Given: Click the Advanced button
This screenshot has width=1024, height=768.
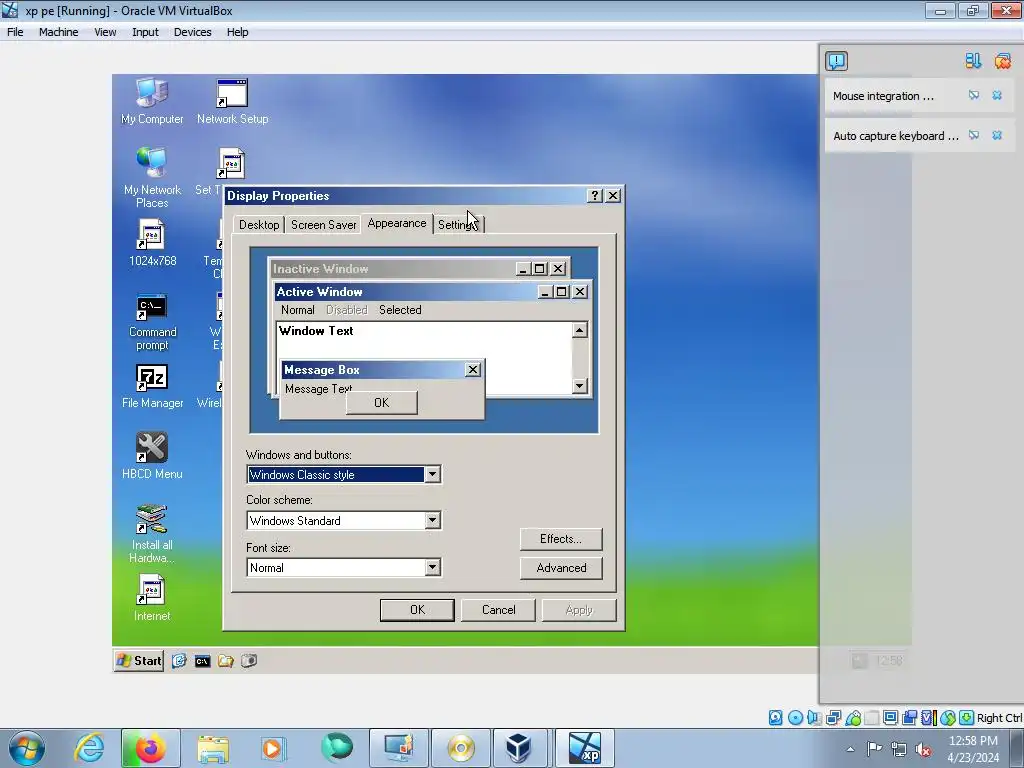Looking at the screenshot, I should pyautogui.click(x=561, y=568).
